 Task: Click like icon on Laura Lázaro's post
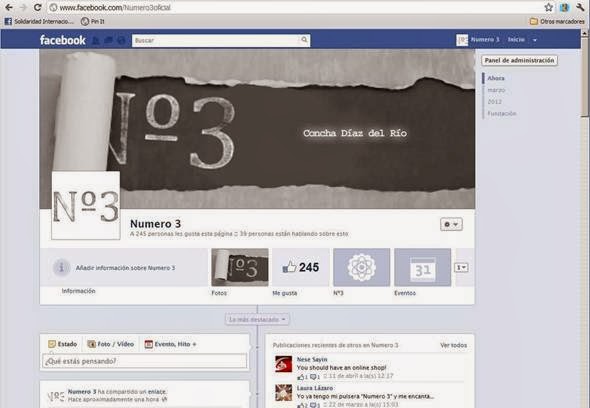click(x=301, y=405)
